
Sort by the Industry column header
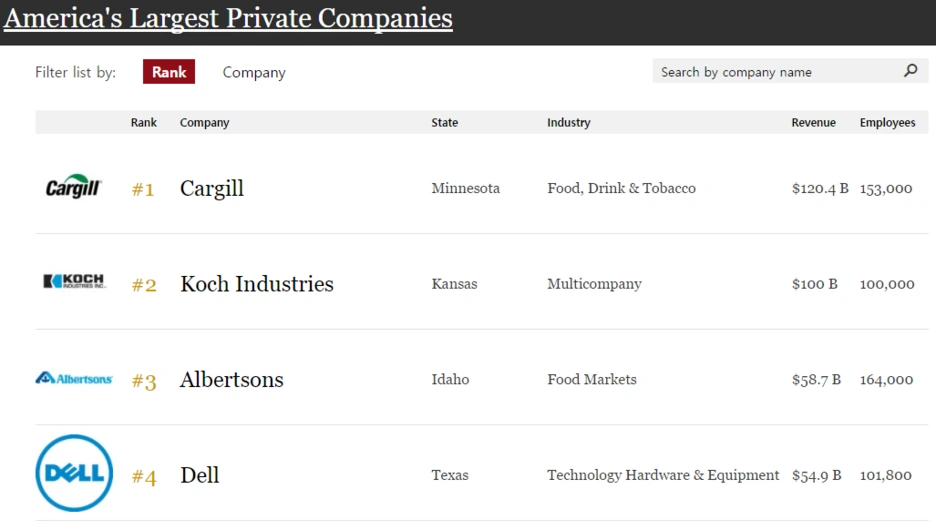pos(568,123)
